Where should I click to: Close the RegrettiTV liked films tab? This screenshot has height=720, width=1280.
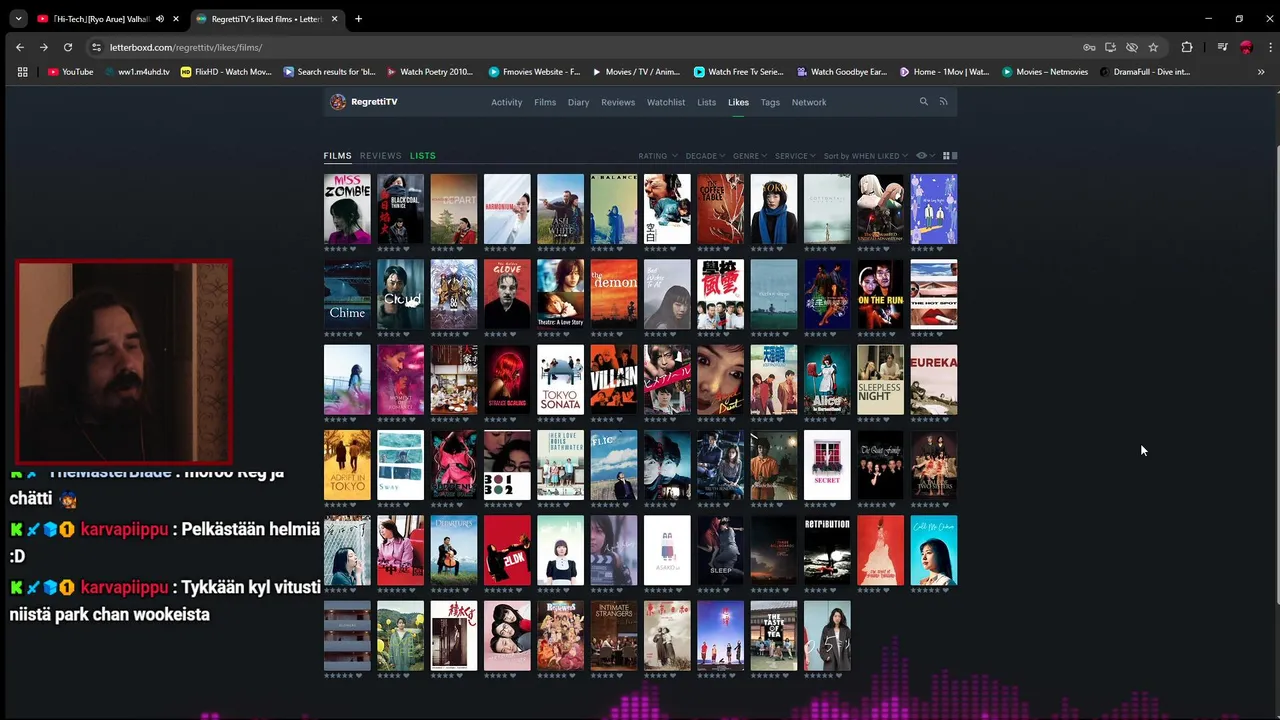[334, 18]
